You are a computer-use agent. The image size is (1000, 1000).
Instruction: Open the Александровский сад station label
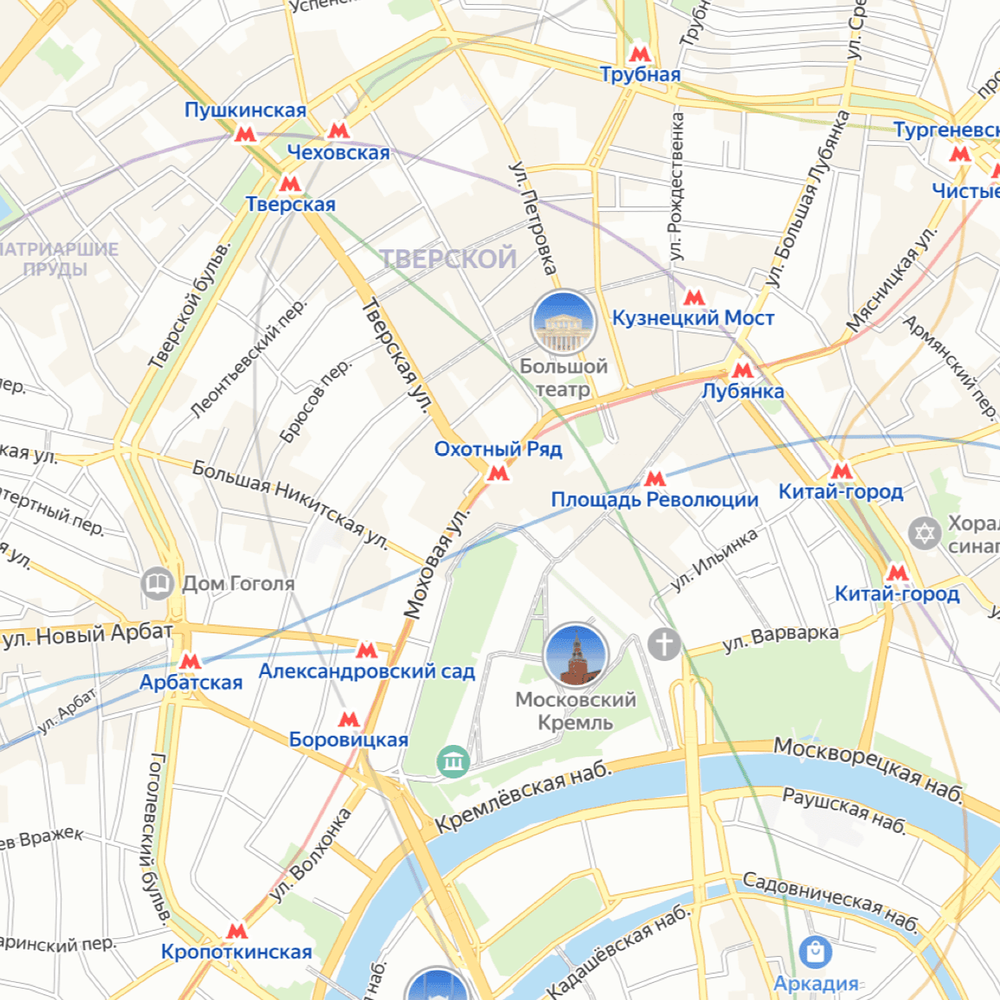point(367,672)
